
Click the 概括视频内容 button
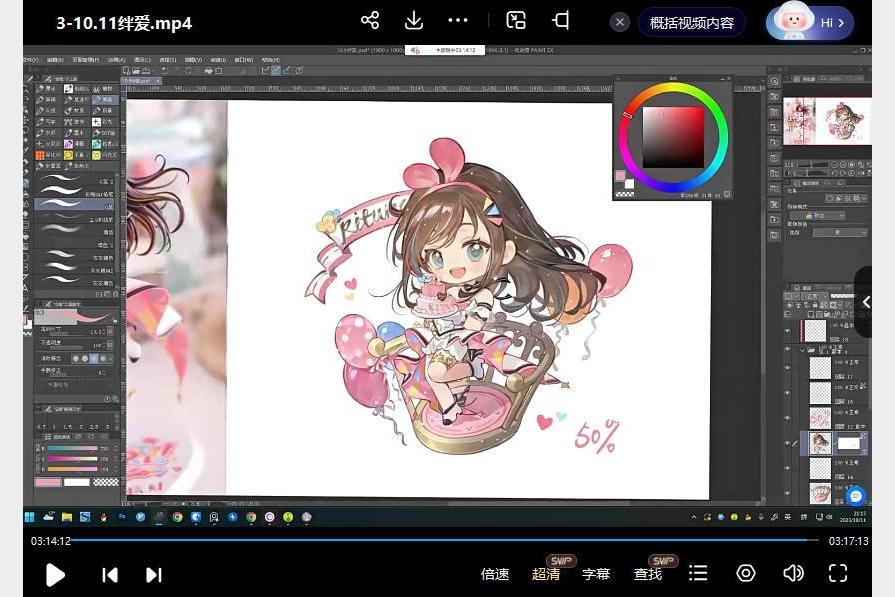[x=692, y=23]
